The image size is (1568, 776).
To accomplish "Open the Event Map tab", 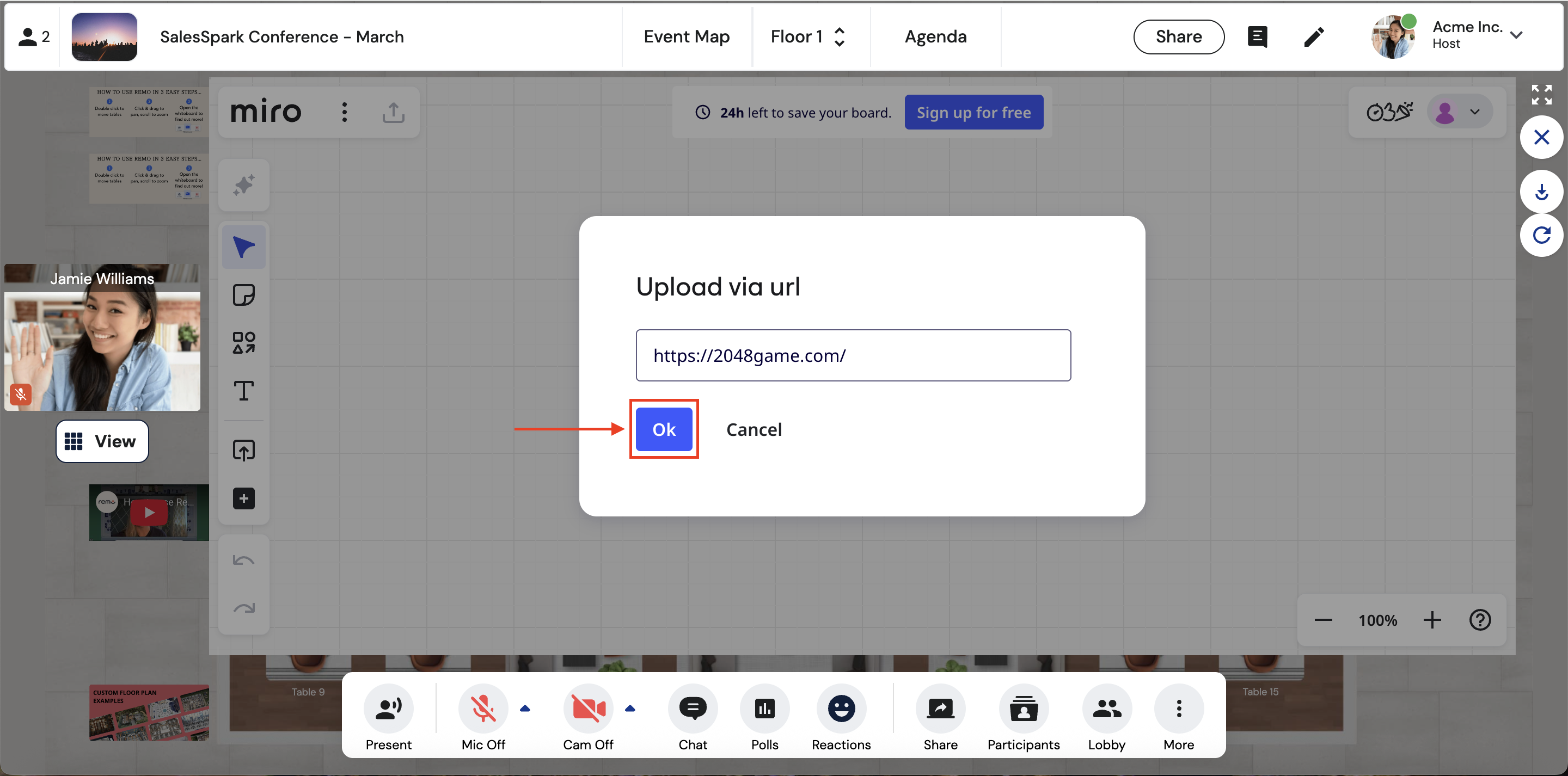I will tap(686, 36).
